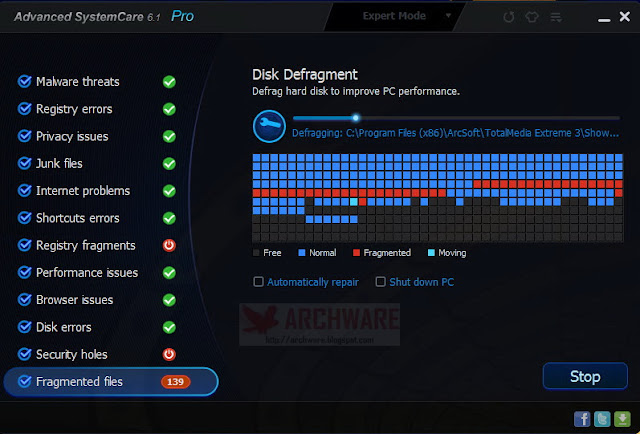The height and width of the screenshot is (434, 640).
Task: Open the more options menu icon
Action: (x=556, y=17)
